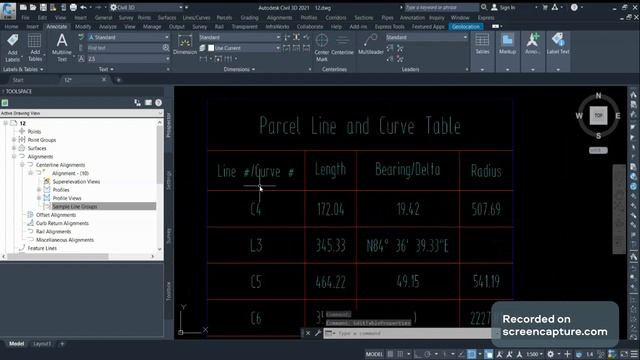Click the Sign In button

pyautogui.click(x=503, y=7)
